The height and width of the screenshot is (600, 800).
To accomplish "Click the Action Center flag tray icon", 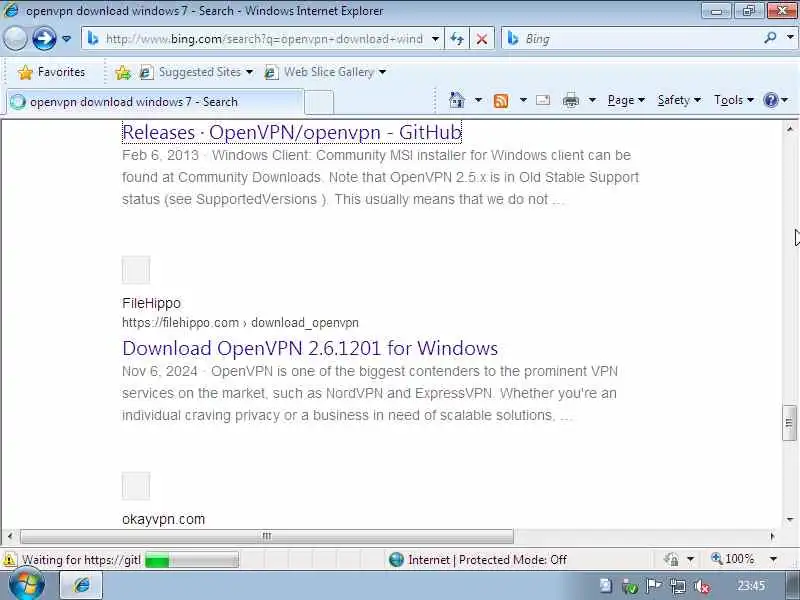I will (654, 586).
